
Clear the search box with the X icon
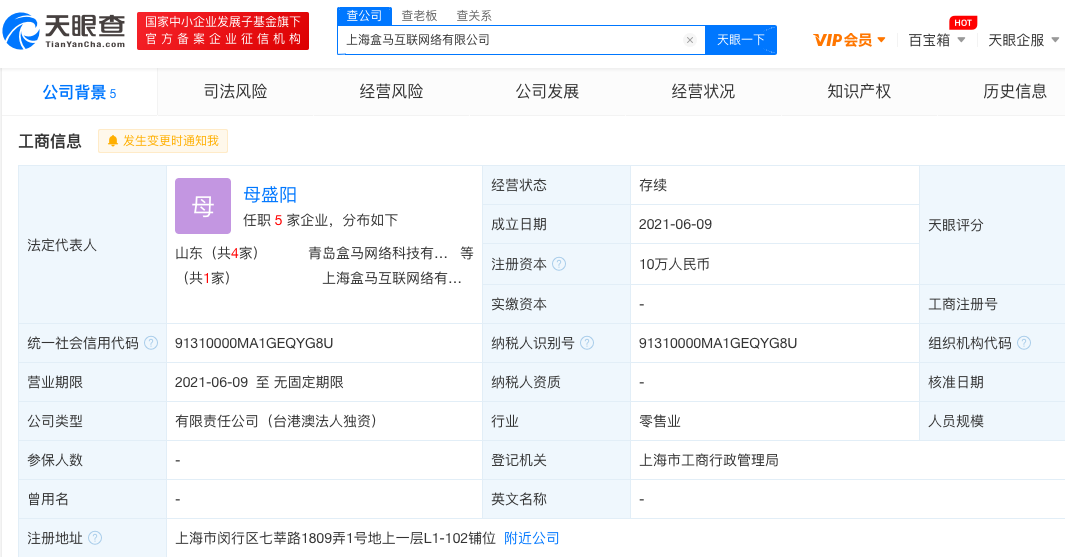[x=689, y=40]
